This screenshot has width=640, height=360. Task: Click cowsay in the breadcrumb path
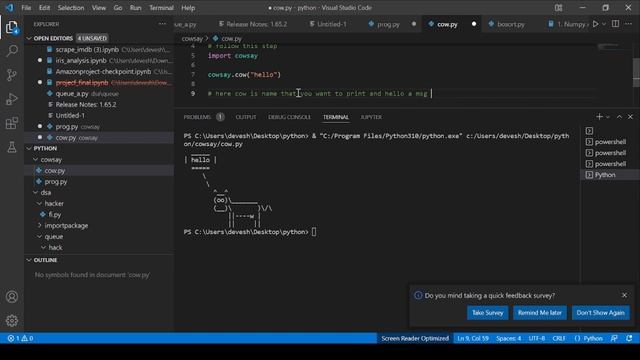tap(192, 38)
